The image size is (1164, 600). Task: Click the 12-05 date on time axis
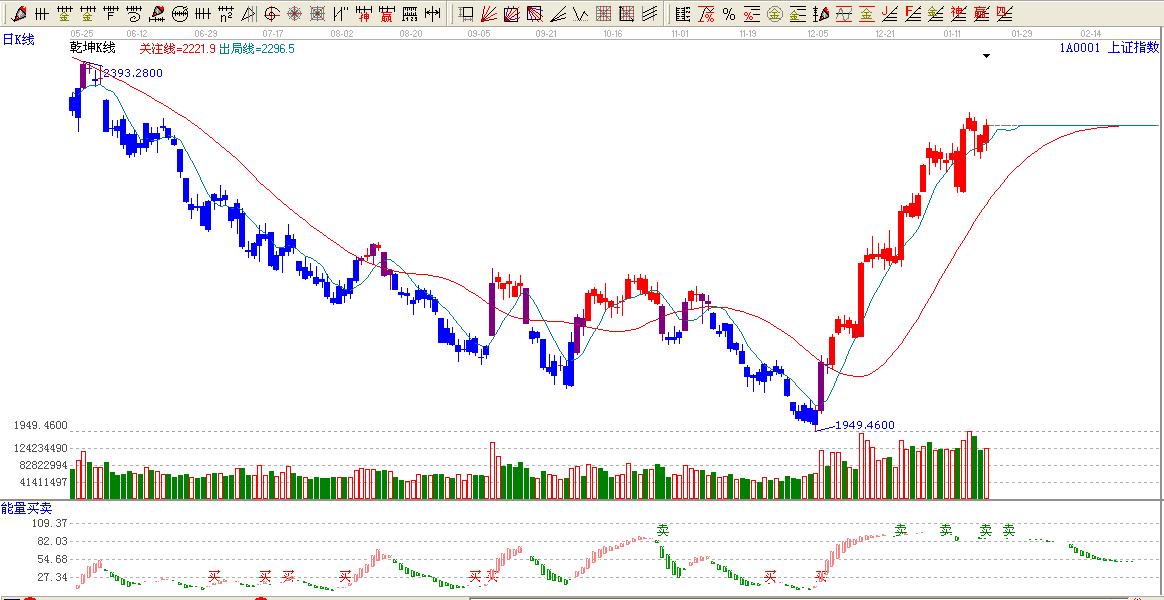pyautogui.click(x=817, y=33)
